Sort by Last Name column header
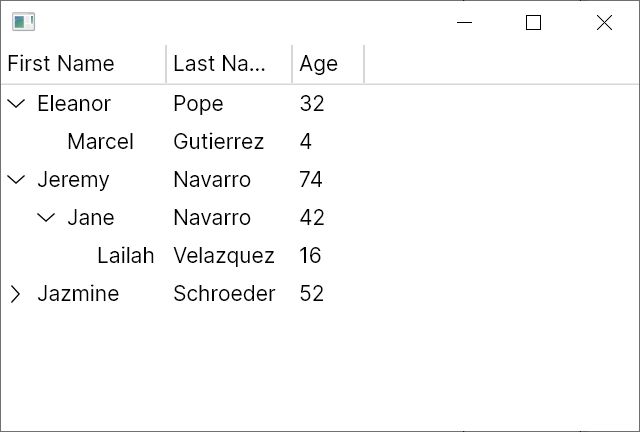This screenshot has height=432, width=640. tap(219, 64)
